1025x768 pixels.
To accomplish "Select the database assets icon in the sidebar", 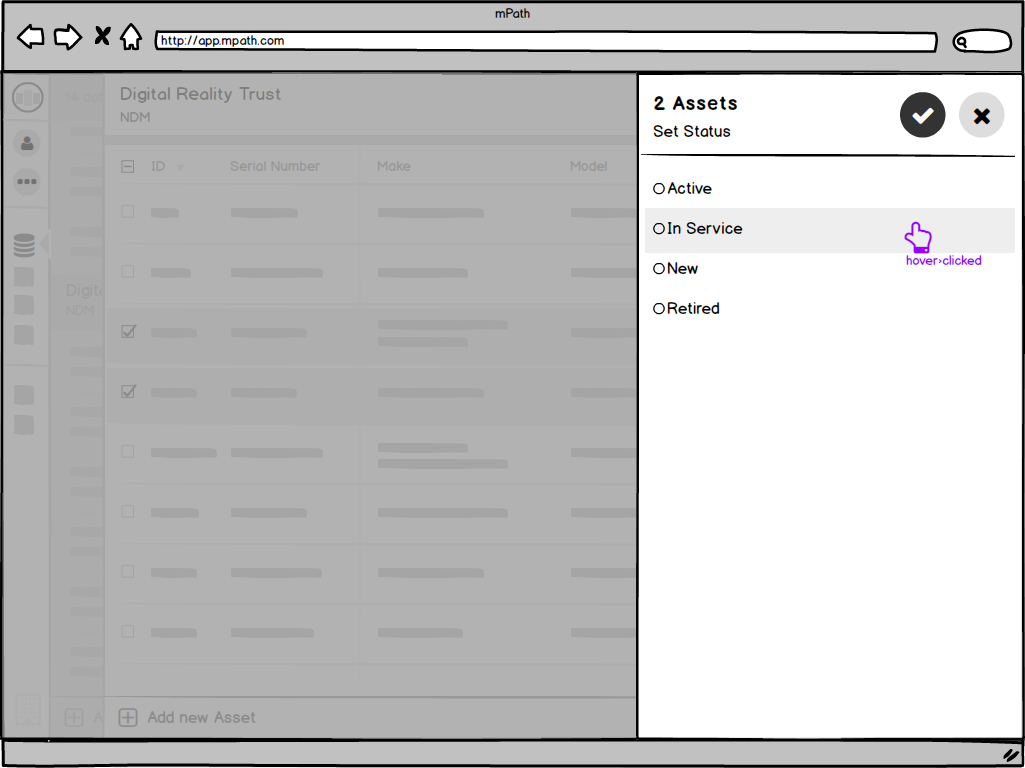I will point(27,243).
